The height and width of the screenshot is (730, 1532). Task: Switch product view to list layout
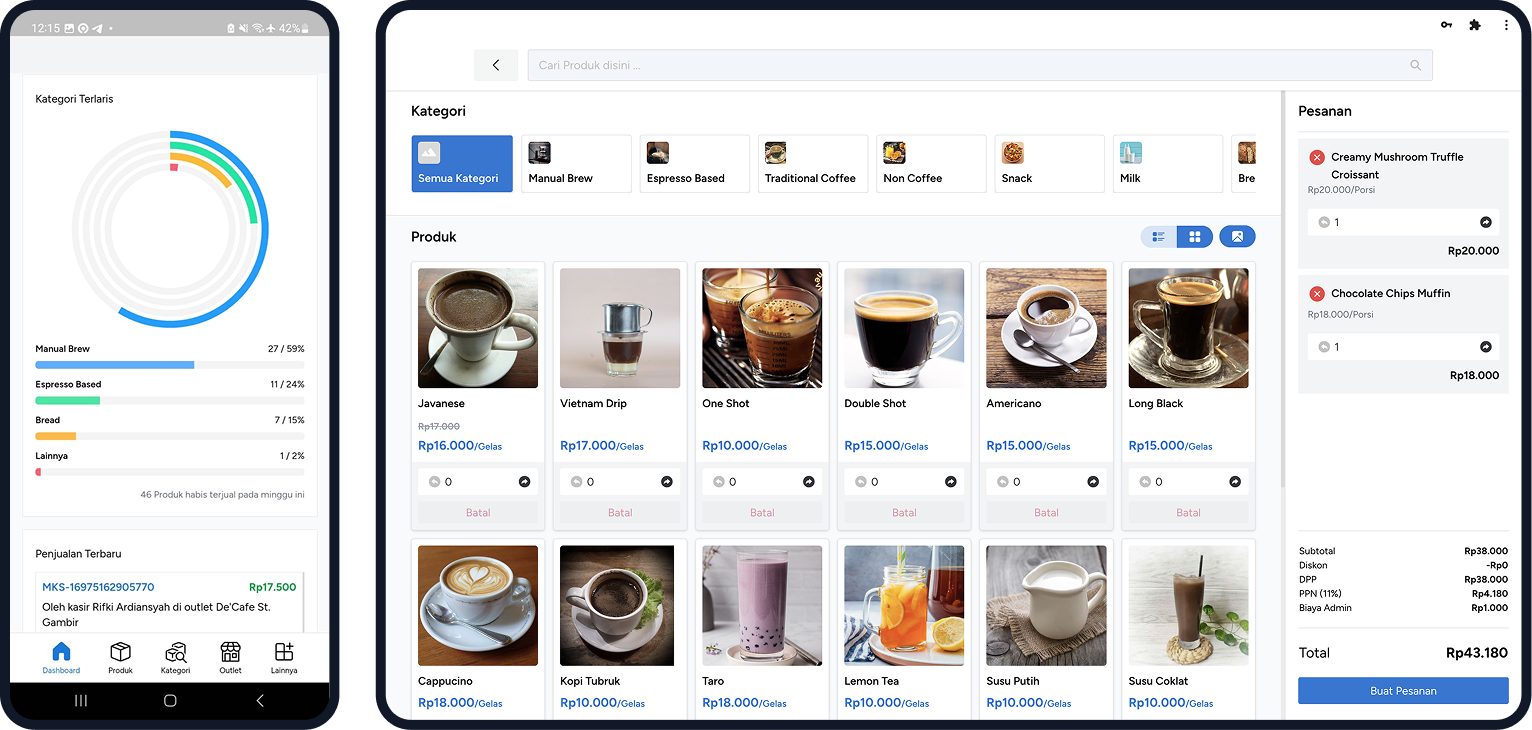click(1159, 237)
